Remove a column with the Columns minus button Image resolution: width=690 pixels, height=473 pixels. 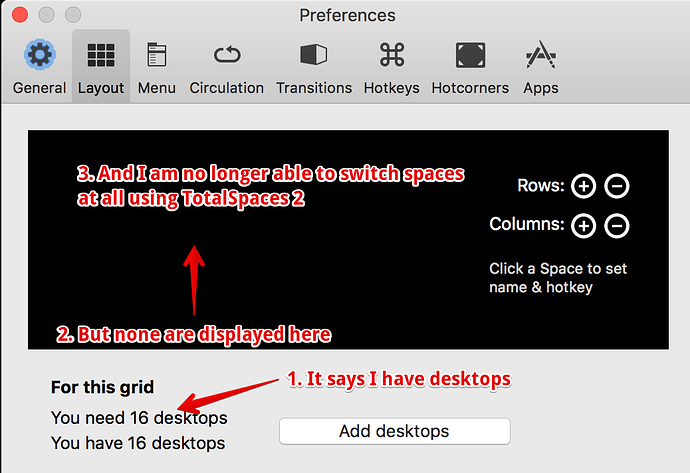tap(617, 226)
